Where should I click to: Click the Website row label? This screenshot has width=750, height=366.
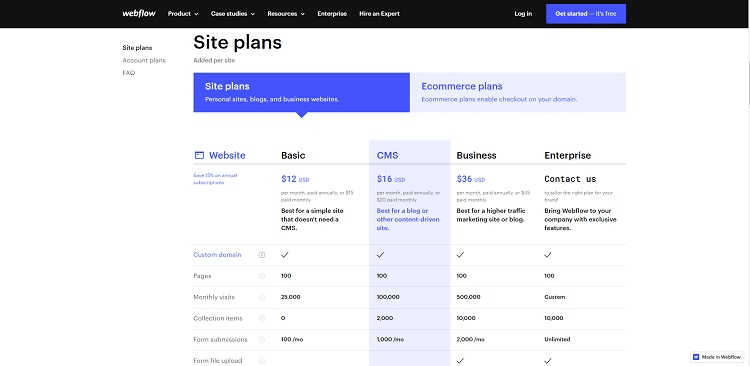tap(227, 155)
